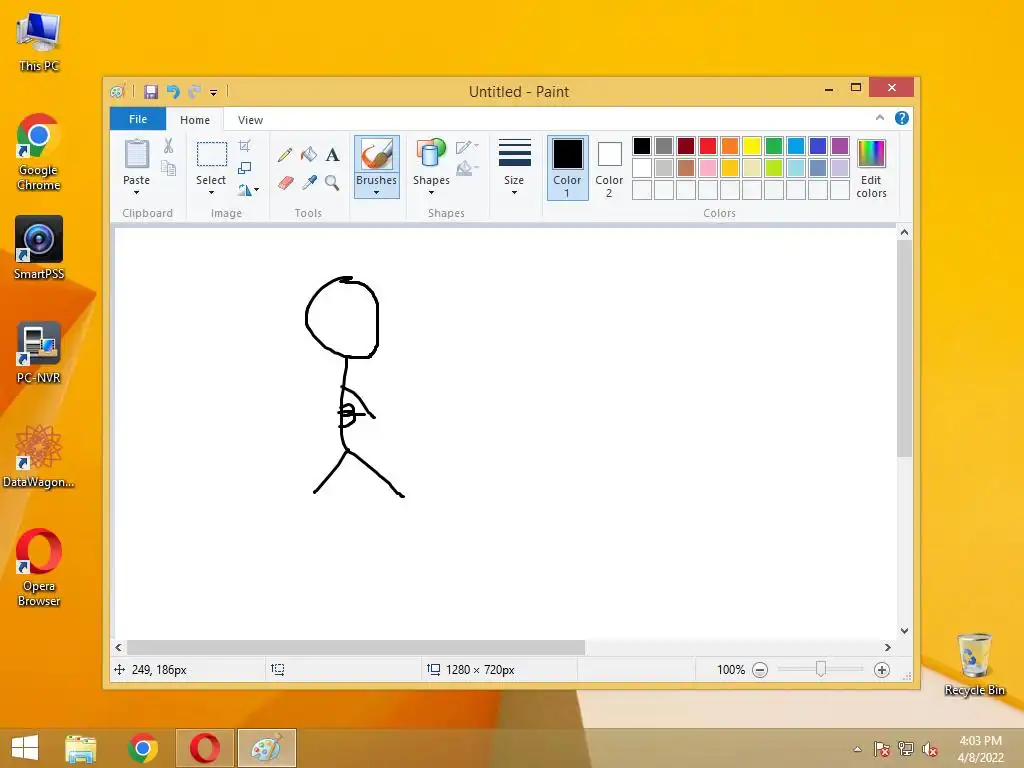Click the zoom in plus button

pos(882,670)
